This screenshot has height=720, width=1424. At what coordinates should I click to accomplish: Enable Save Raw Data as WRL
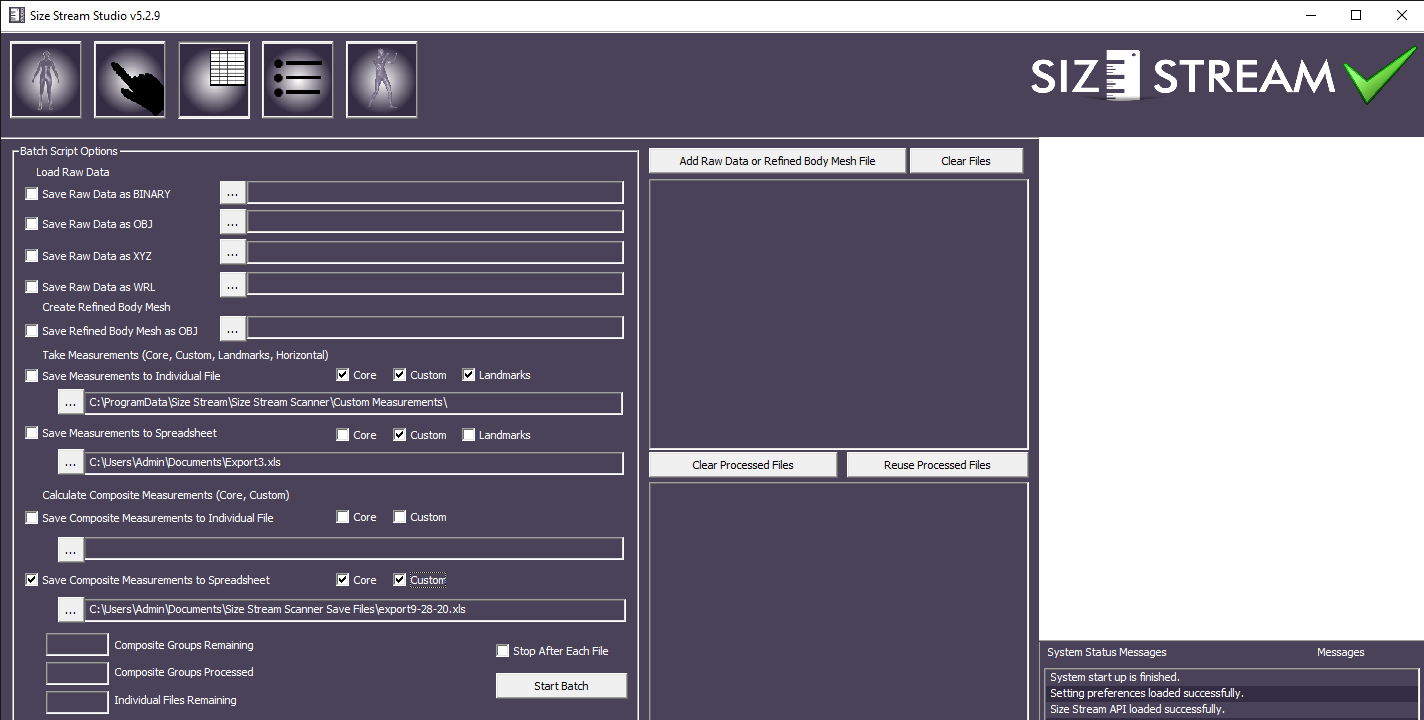pos(32,287)
